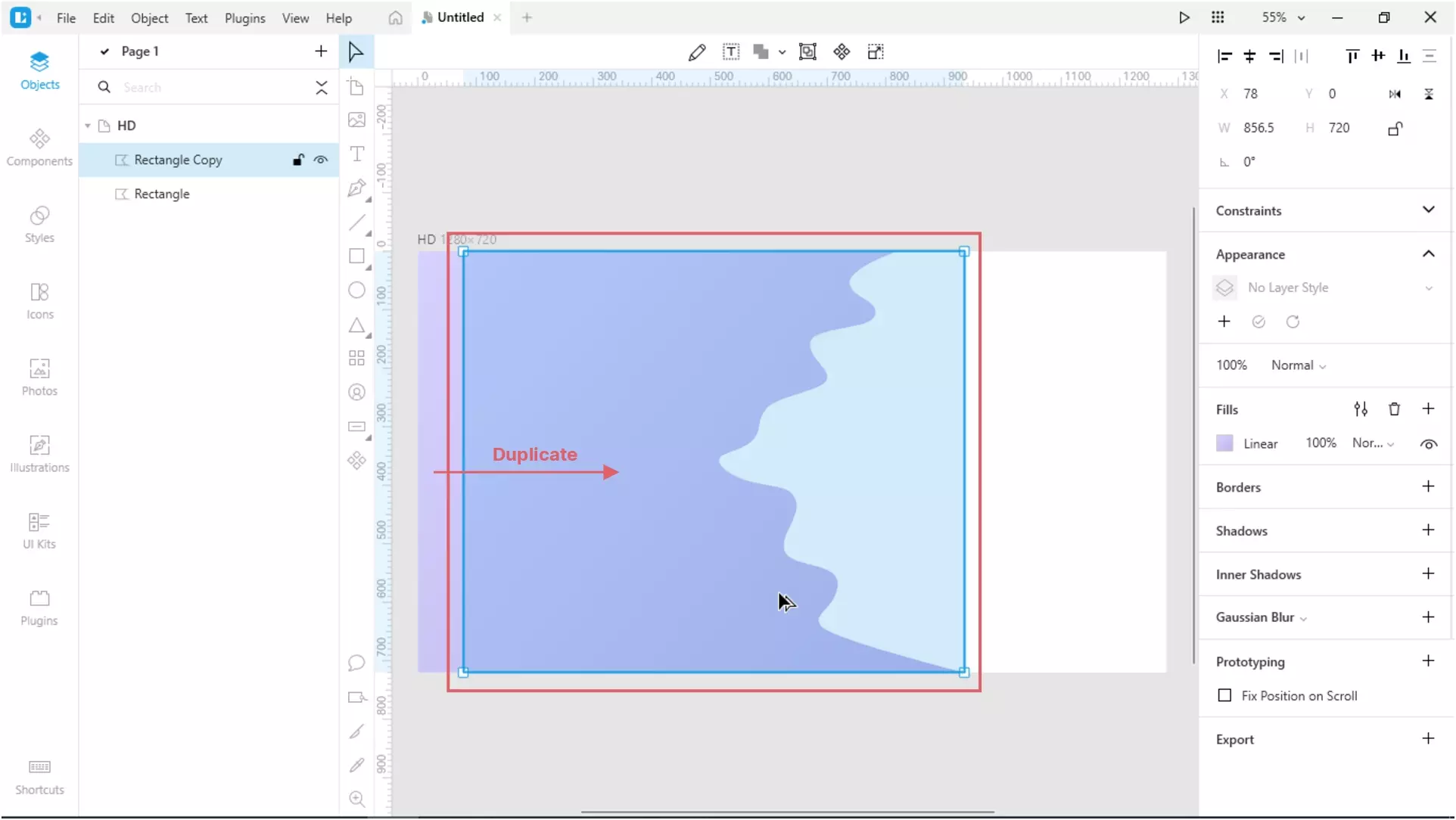Select the Text tool

(356, 154)
